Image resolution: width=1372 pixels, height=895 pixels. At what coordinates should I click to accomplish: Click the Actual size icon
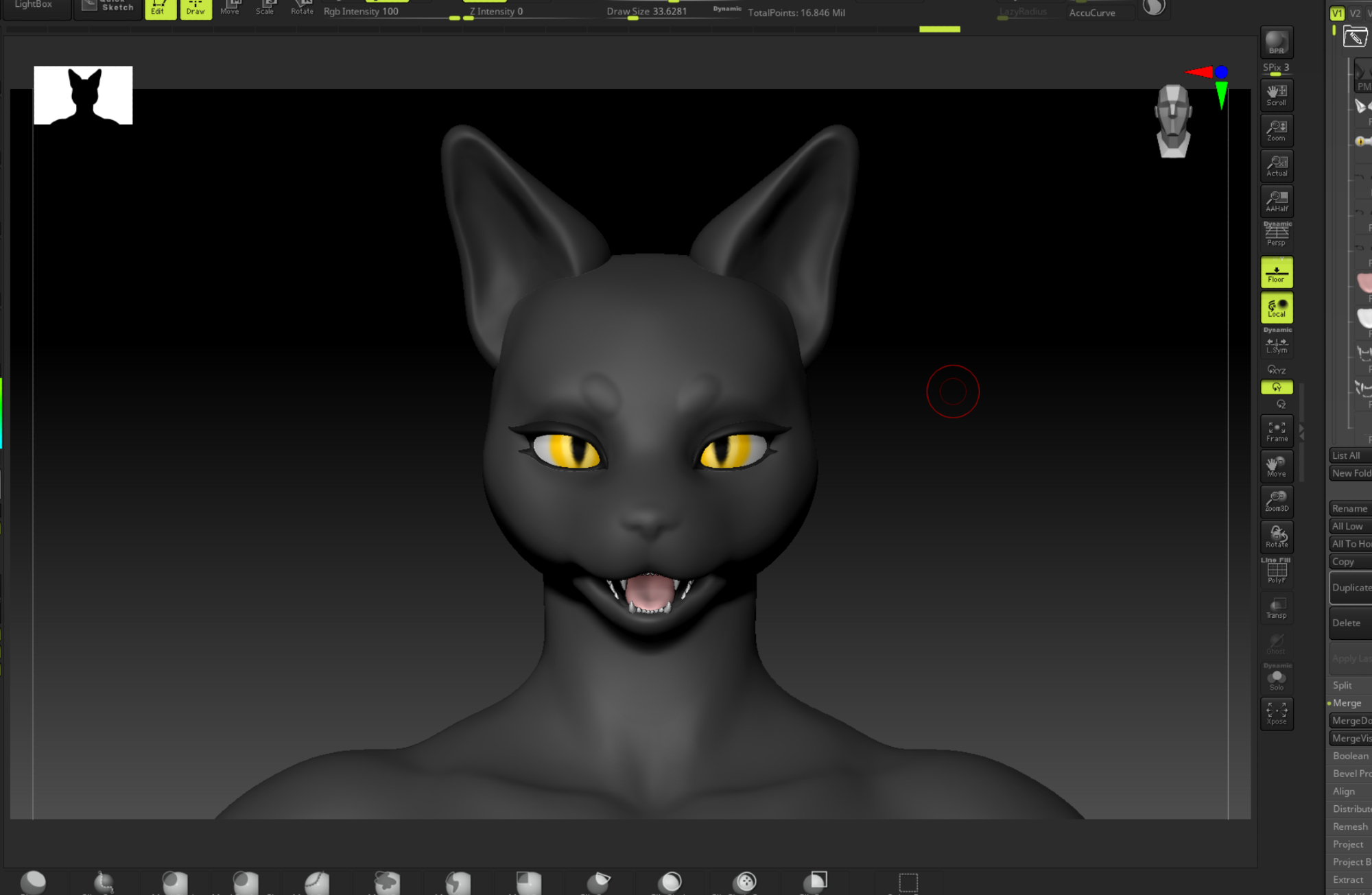1276,166
